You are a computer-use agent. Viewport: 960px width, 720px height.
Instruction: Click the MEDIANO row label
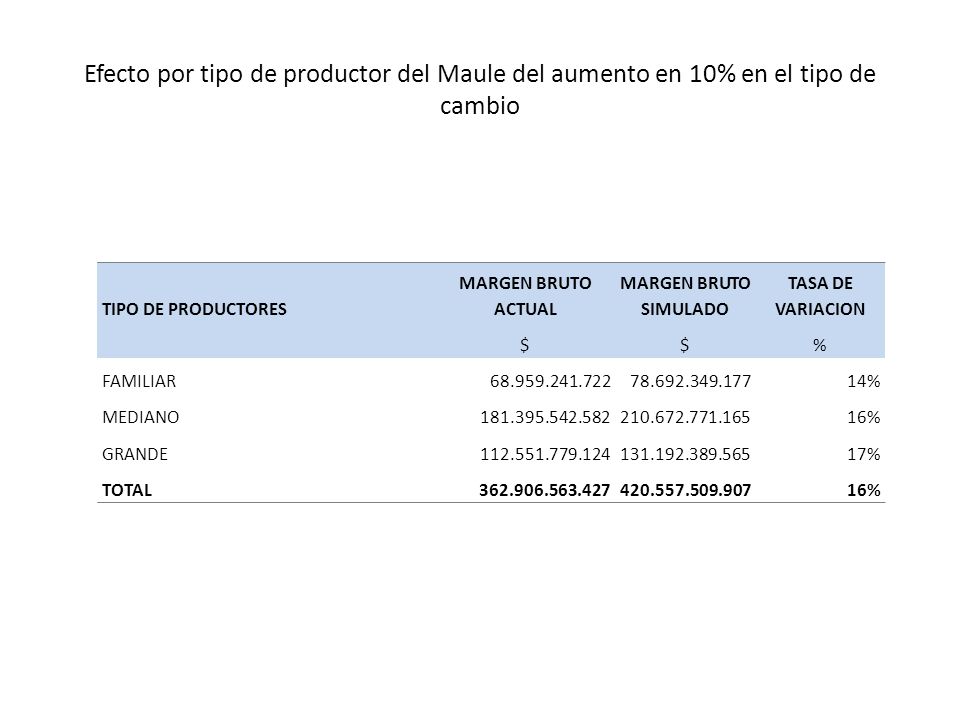tap(140, 418)
